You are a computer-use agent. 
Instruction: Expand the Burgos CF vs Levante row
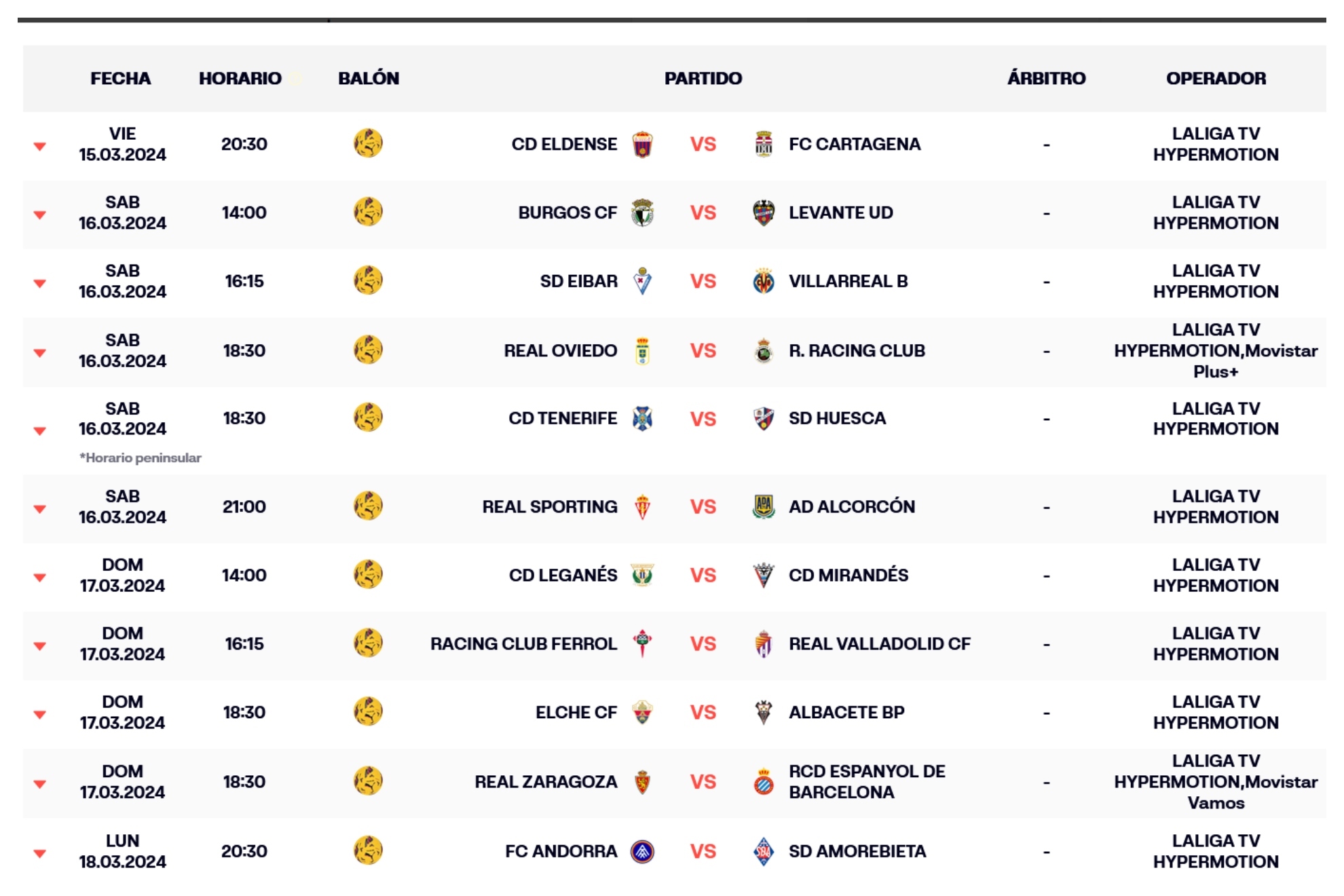(40, 214)
